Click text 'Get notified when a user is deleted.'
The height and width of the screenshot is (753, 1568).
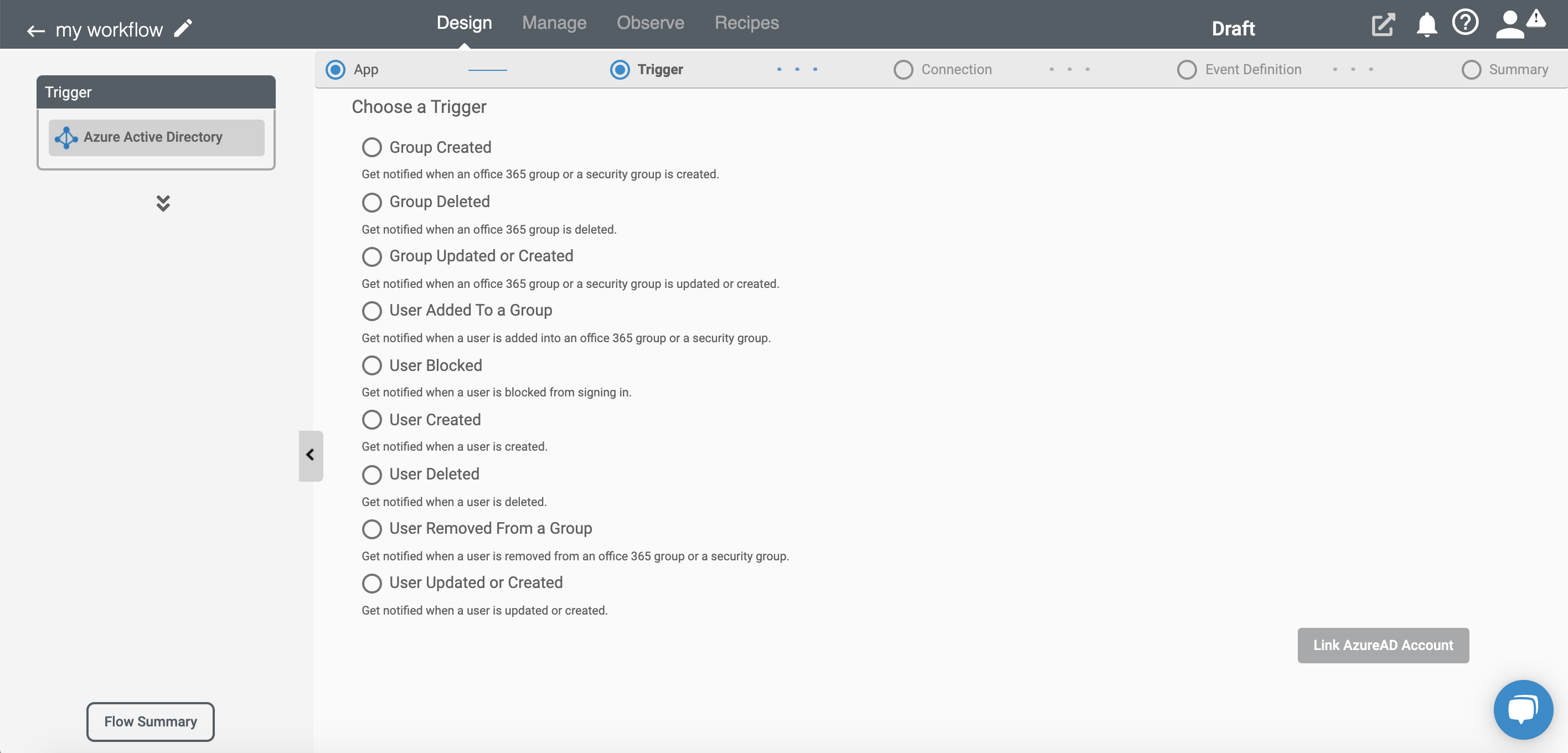[454, 502]
